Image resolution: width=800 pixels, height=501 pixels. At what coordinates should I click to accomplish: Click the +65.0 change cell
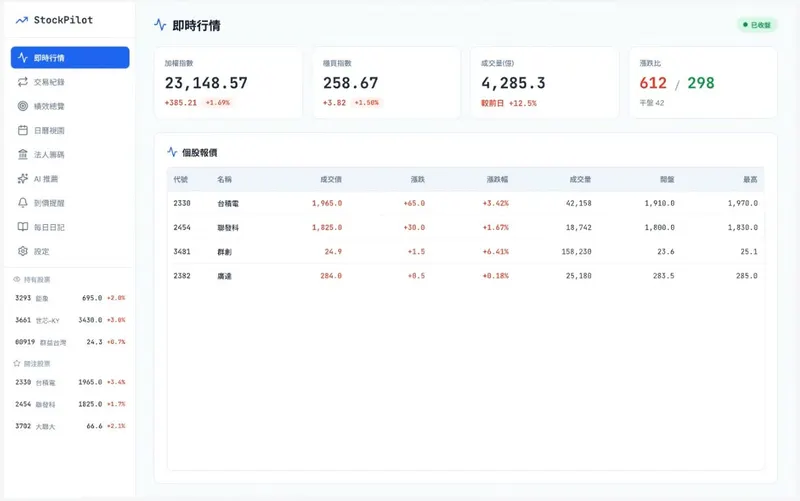[x=414, y=203]
